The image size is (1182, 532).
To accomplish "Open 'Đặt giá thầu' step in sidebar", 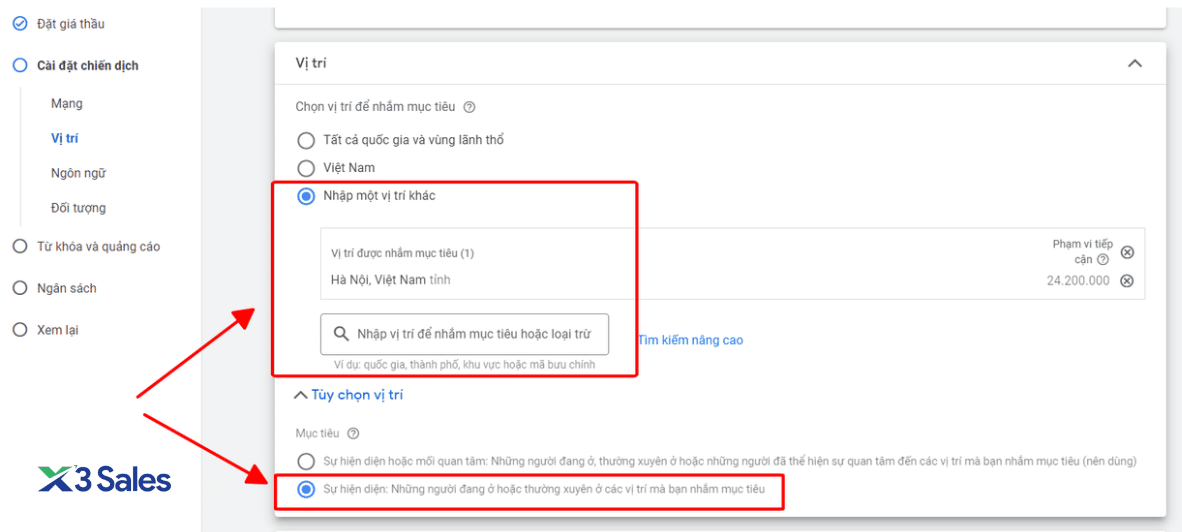I will (x=71, y=24).
